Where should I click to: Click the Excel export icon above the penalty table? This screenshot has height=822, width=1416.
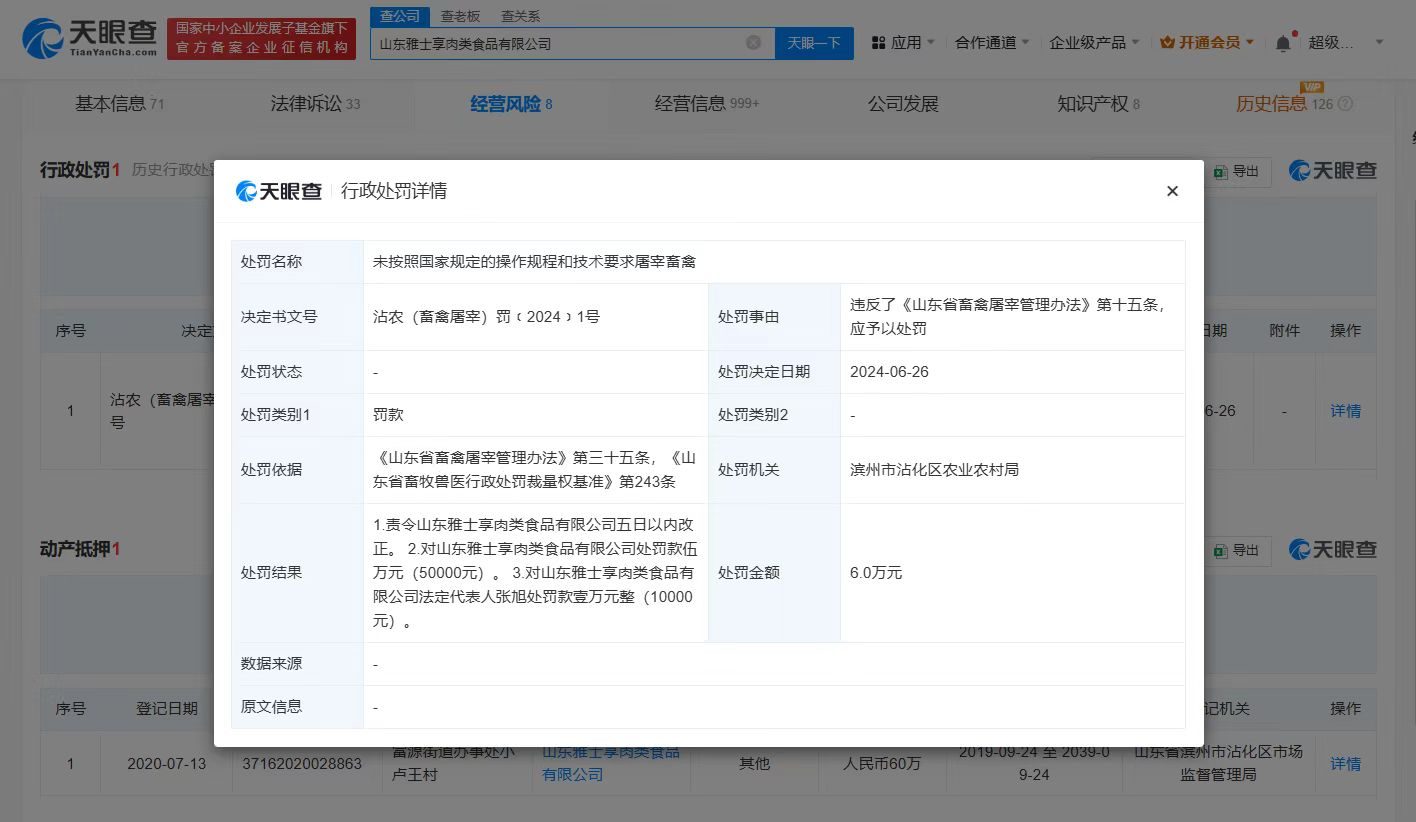click(x=1220, y=171)
